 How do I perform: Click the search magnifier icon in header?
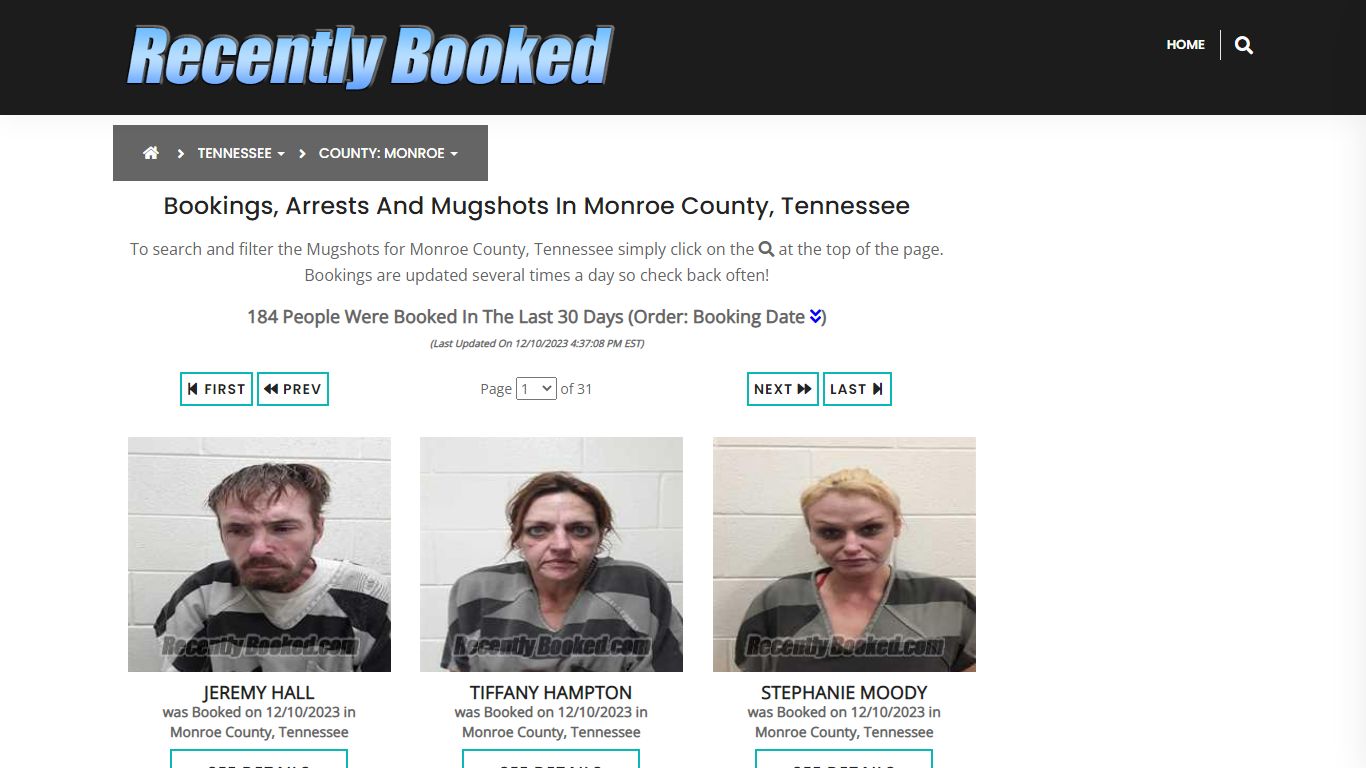[x=1244, y=45]
